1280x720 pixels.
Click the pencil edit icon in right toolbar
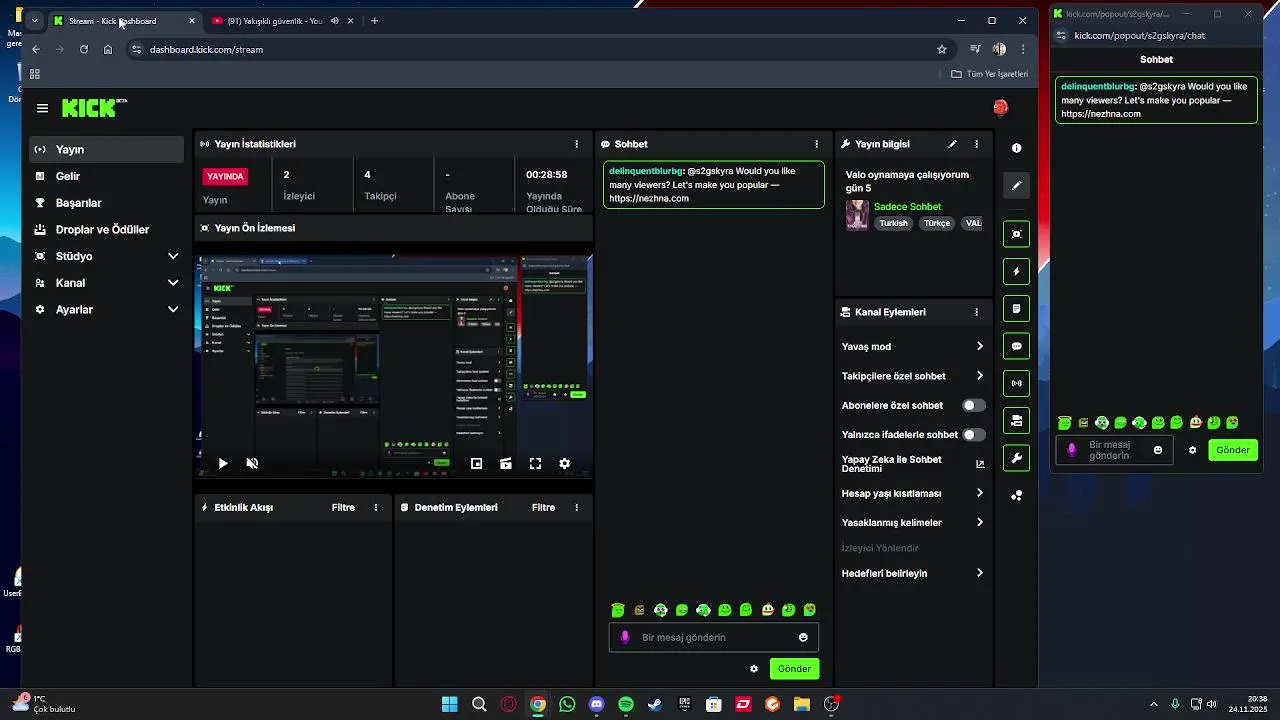[1016, 185]
